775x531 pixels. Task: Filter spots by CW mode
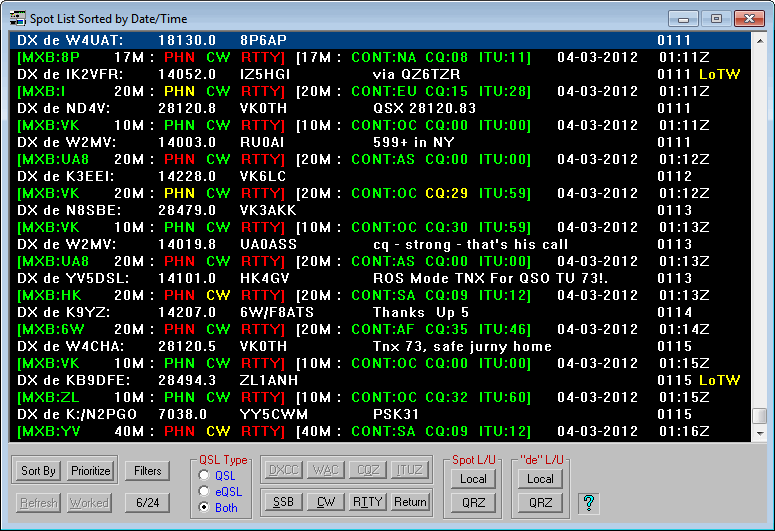coord(324,502)
